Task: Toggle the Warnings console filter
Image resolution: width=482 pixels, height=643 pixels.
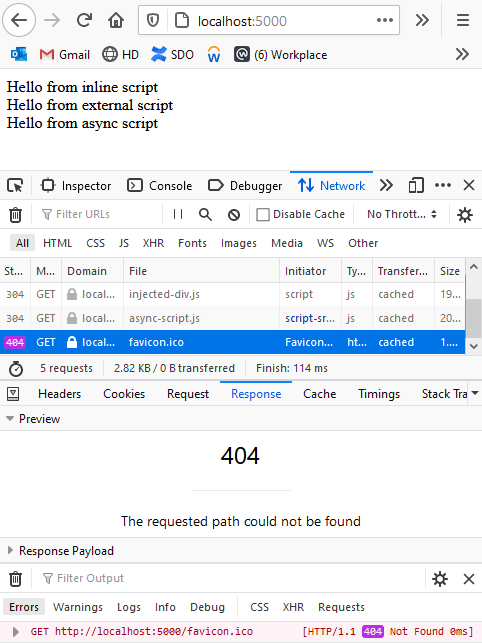Action: (x=78, y=607)
